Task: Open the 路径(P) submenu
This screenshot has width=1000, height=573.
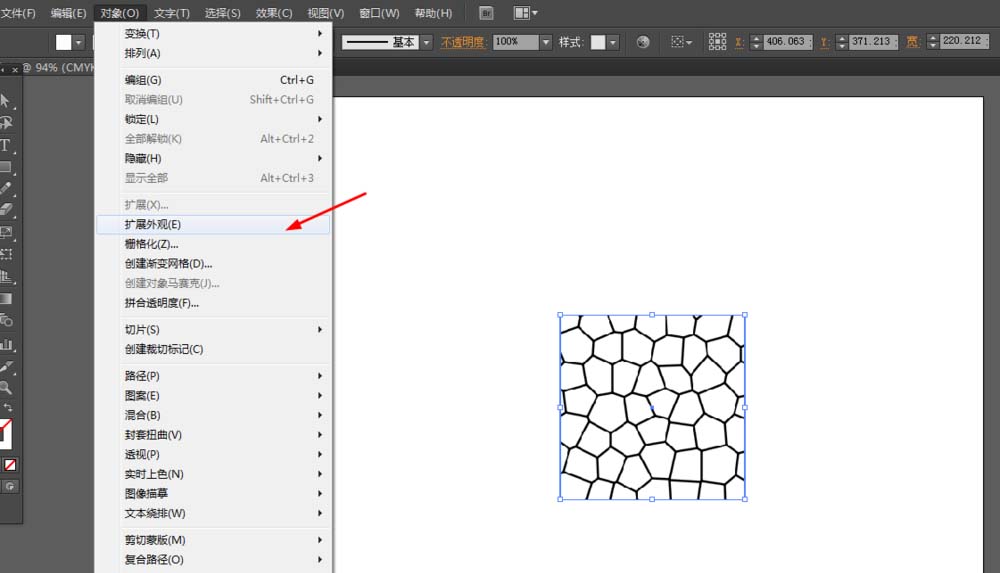Action: [x=142, y=376]
